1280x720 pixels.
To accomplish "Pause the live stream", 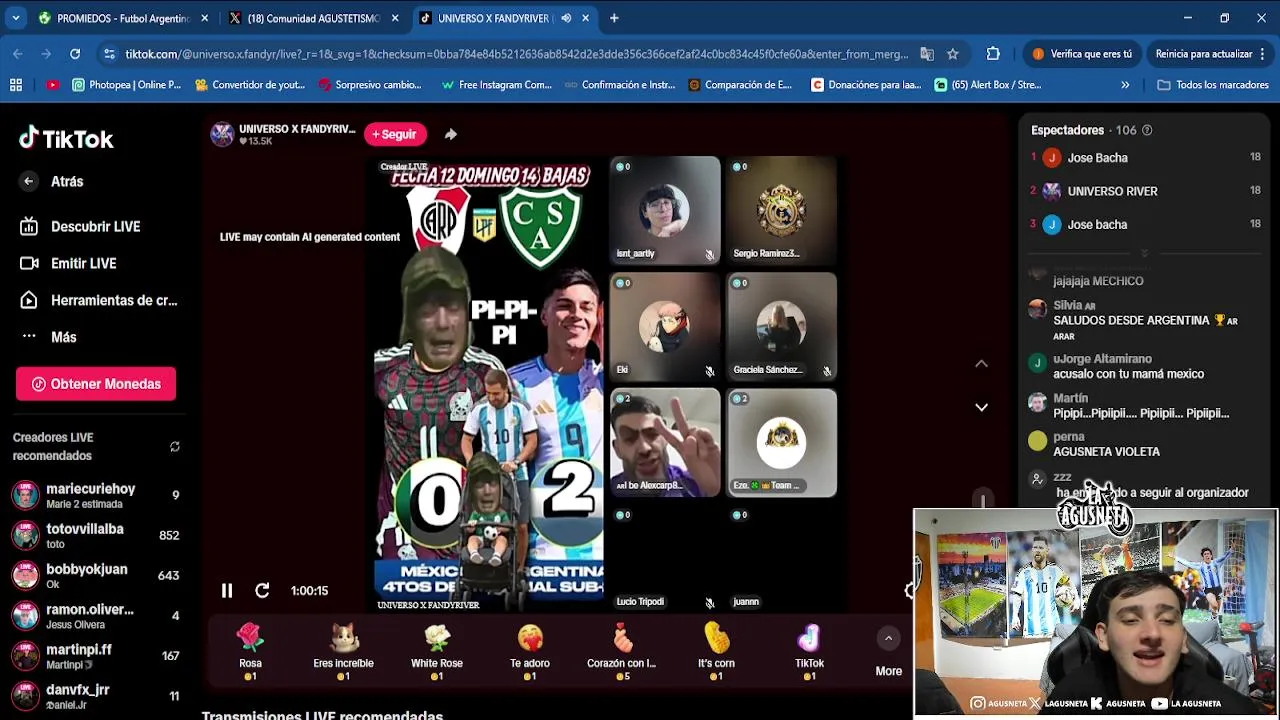I will pos(227,591).
